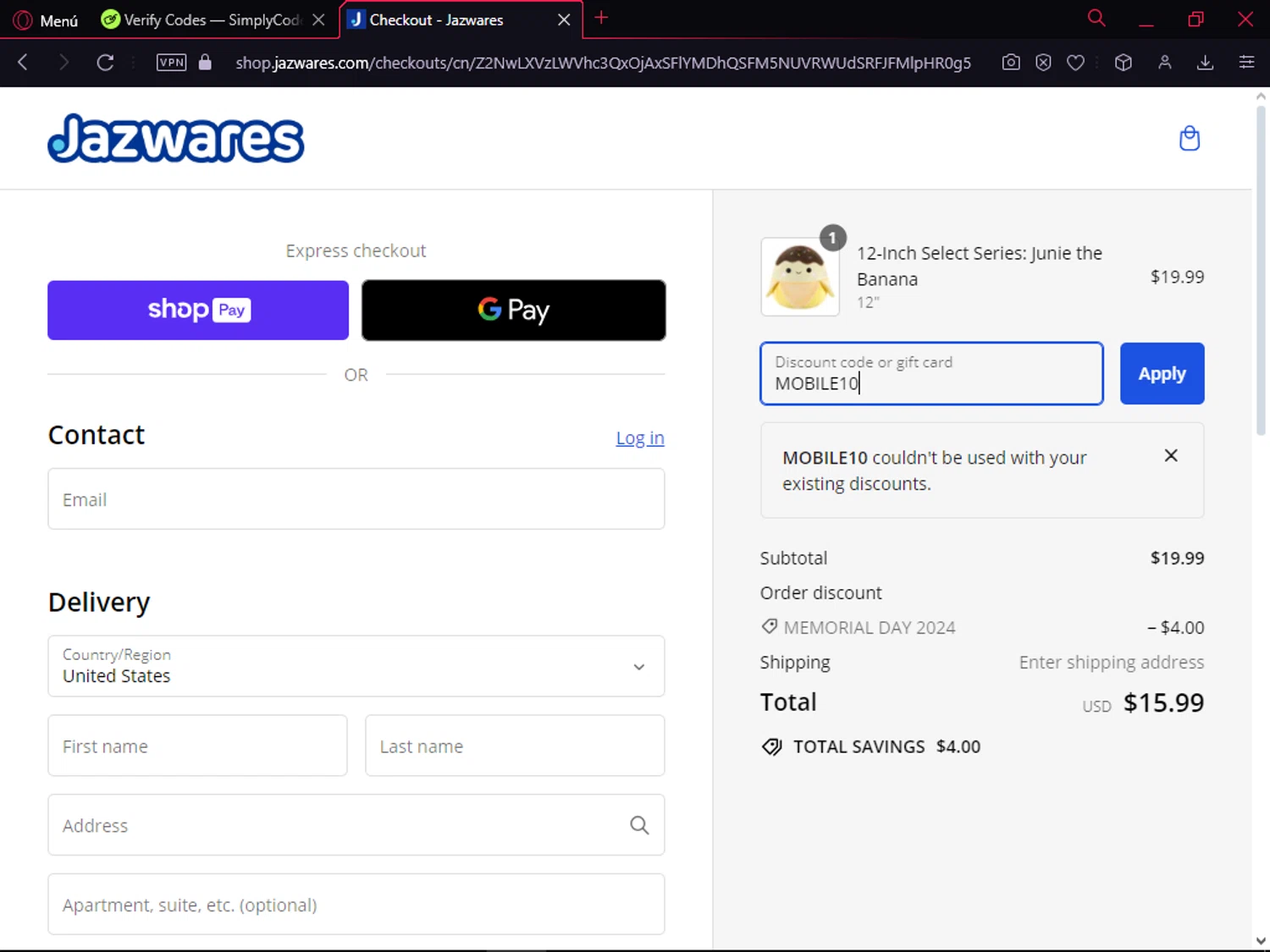Expand the Country/Region dropdown
This screenshot has width=1270, height=952.
coord(356,666)
